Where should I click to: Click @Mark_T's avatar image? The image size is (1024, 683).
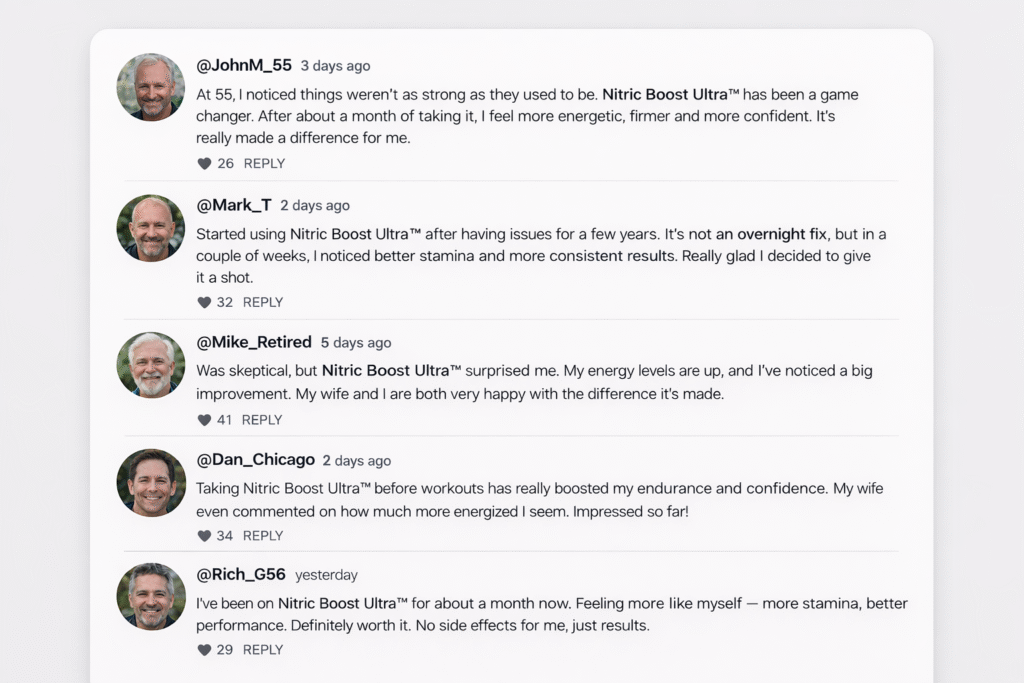[x=151, y=228]
